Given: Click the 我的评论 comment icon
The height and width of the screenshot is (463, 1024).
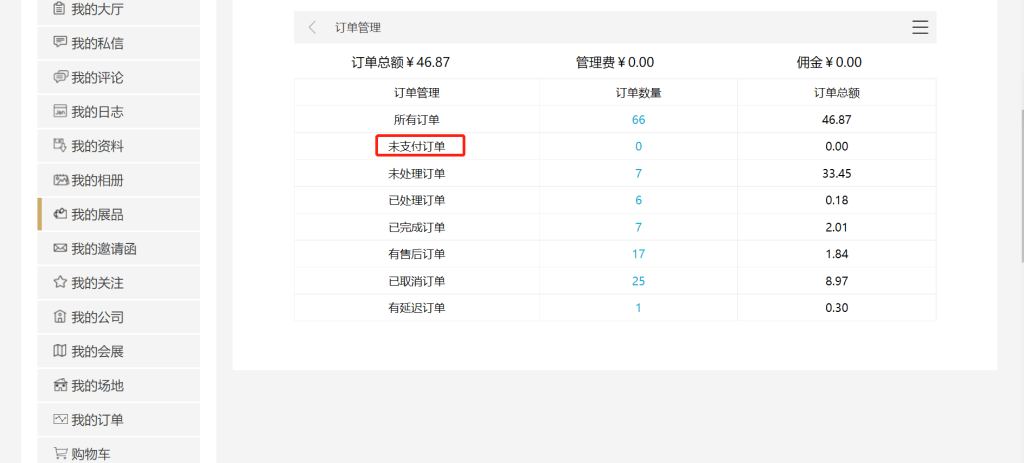Looking at the screenshot, I should 60,77.
